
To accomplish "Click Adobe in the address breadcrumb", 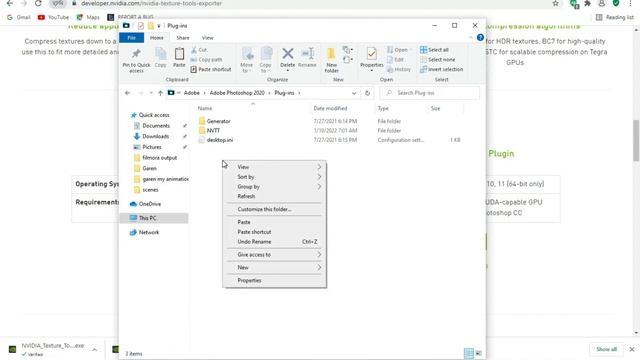I will [x=191, y=93].
